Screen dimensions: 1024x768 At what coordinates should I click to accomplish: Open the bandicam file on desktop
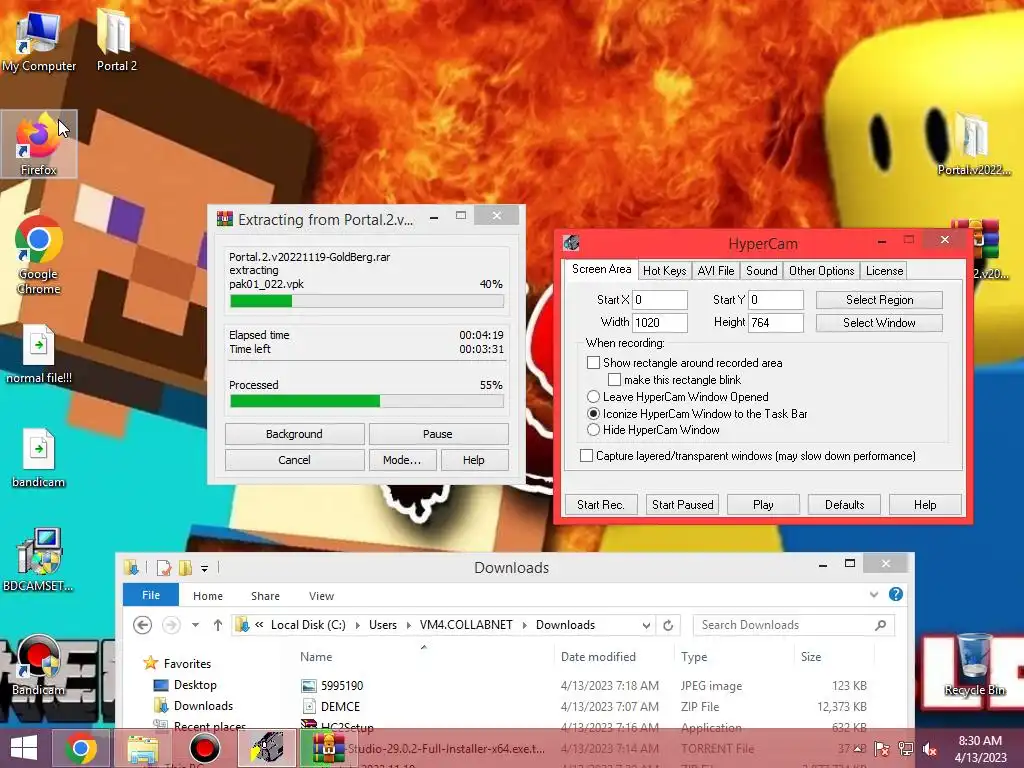click(x=39, y=458)
